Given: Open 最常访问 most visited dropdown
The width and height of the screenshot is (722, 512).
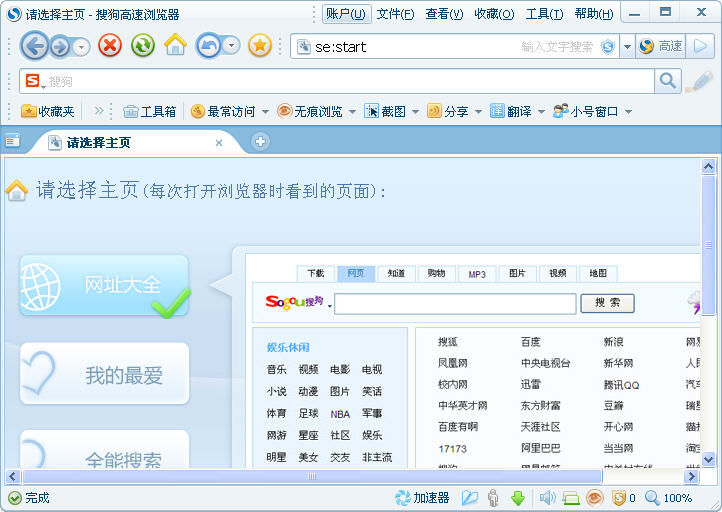Looking at the screenshot, I should (x=229, y=111).
